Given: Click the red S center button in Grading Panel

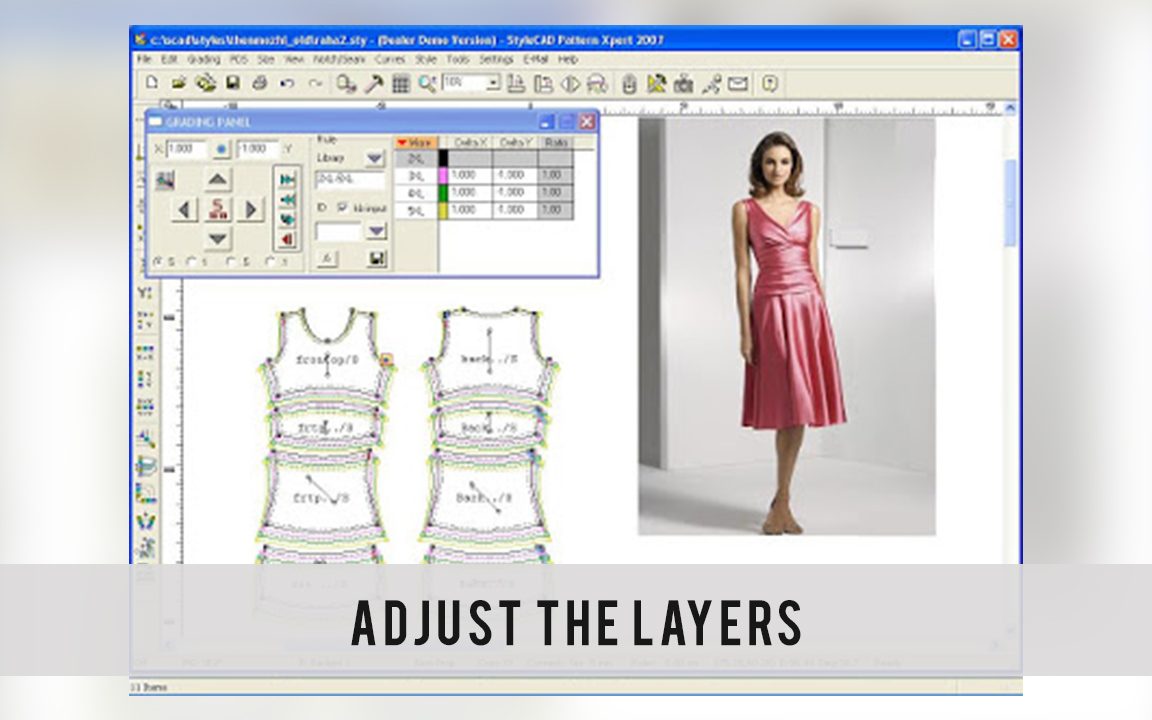Looking at the screenshot, I should click(217, 209).
